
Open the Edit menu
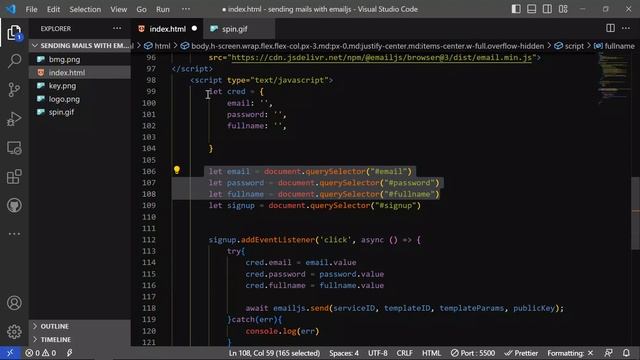coord(53,9)
